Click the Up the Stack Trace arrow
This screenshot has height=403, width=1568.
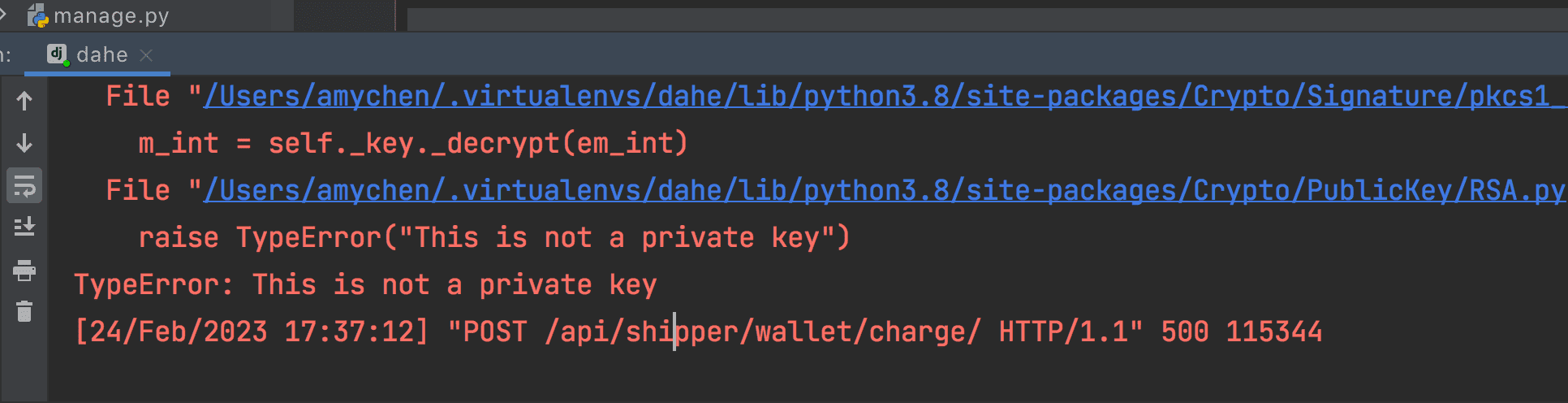click(24, 101)
